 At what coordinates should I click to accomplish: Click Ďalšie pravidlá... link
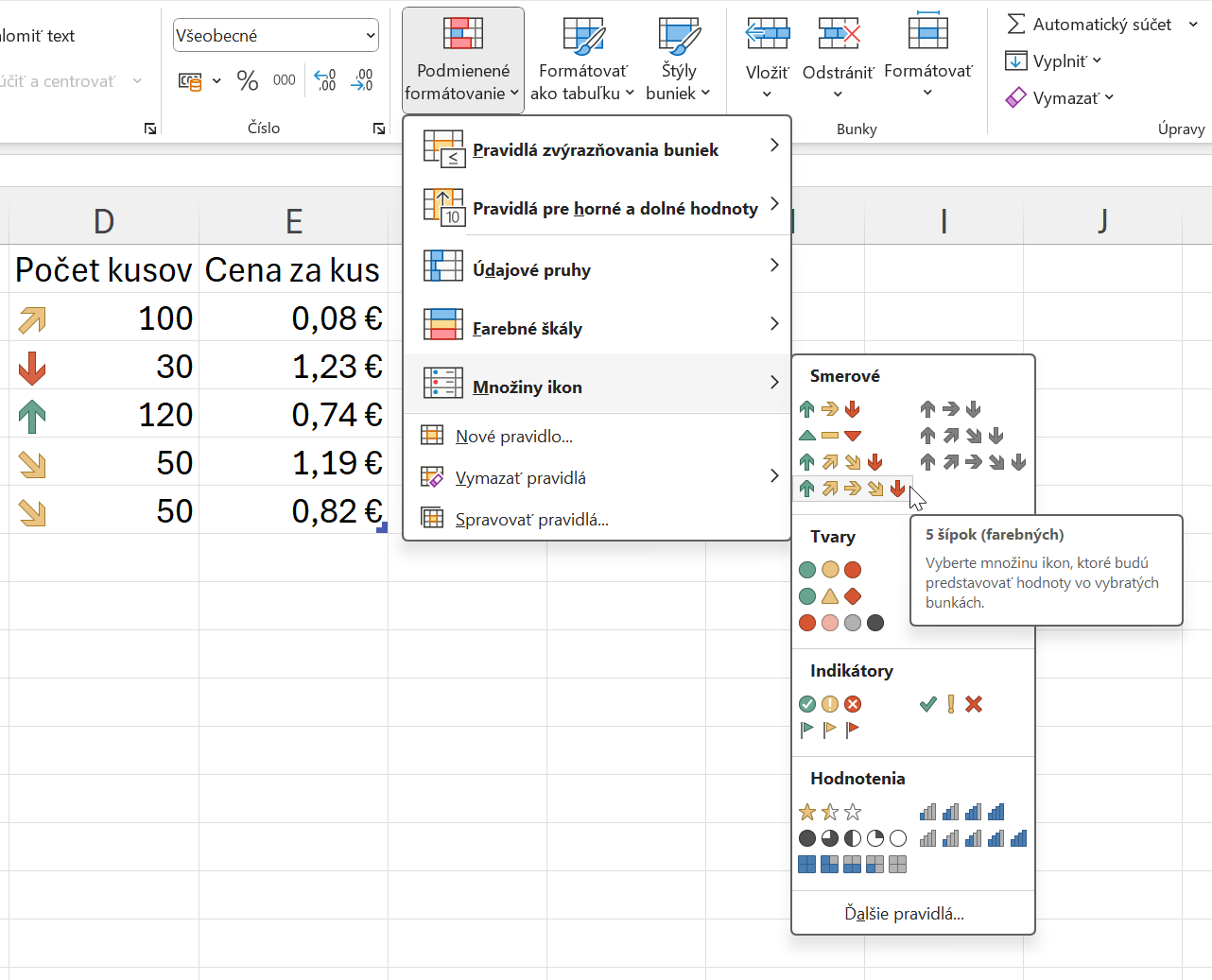click(x=904, y=914)
